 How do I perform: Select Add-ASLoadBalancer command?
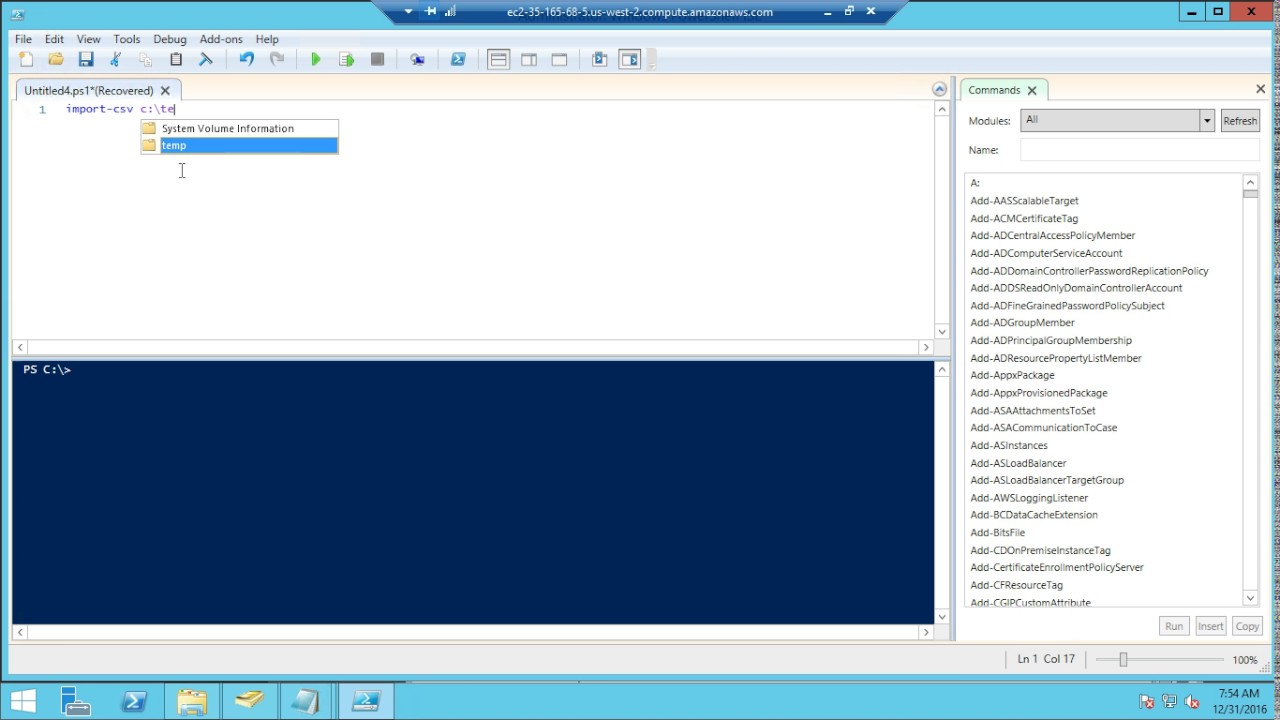click(1018, 463)
